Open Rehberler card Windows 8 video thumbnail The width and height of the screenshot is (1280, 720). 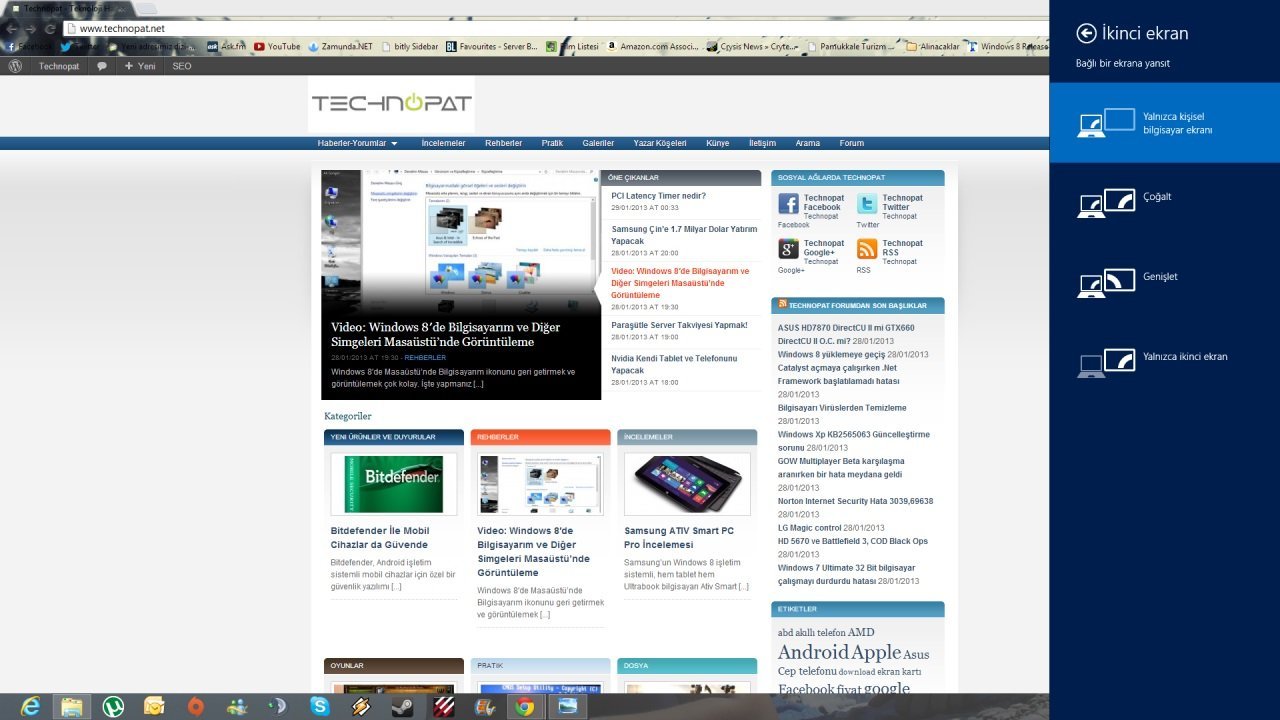(540, 484)
